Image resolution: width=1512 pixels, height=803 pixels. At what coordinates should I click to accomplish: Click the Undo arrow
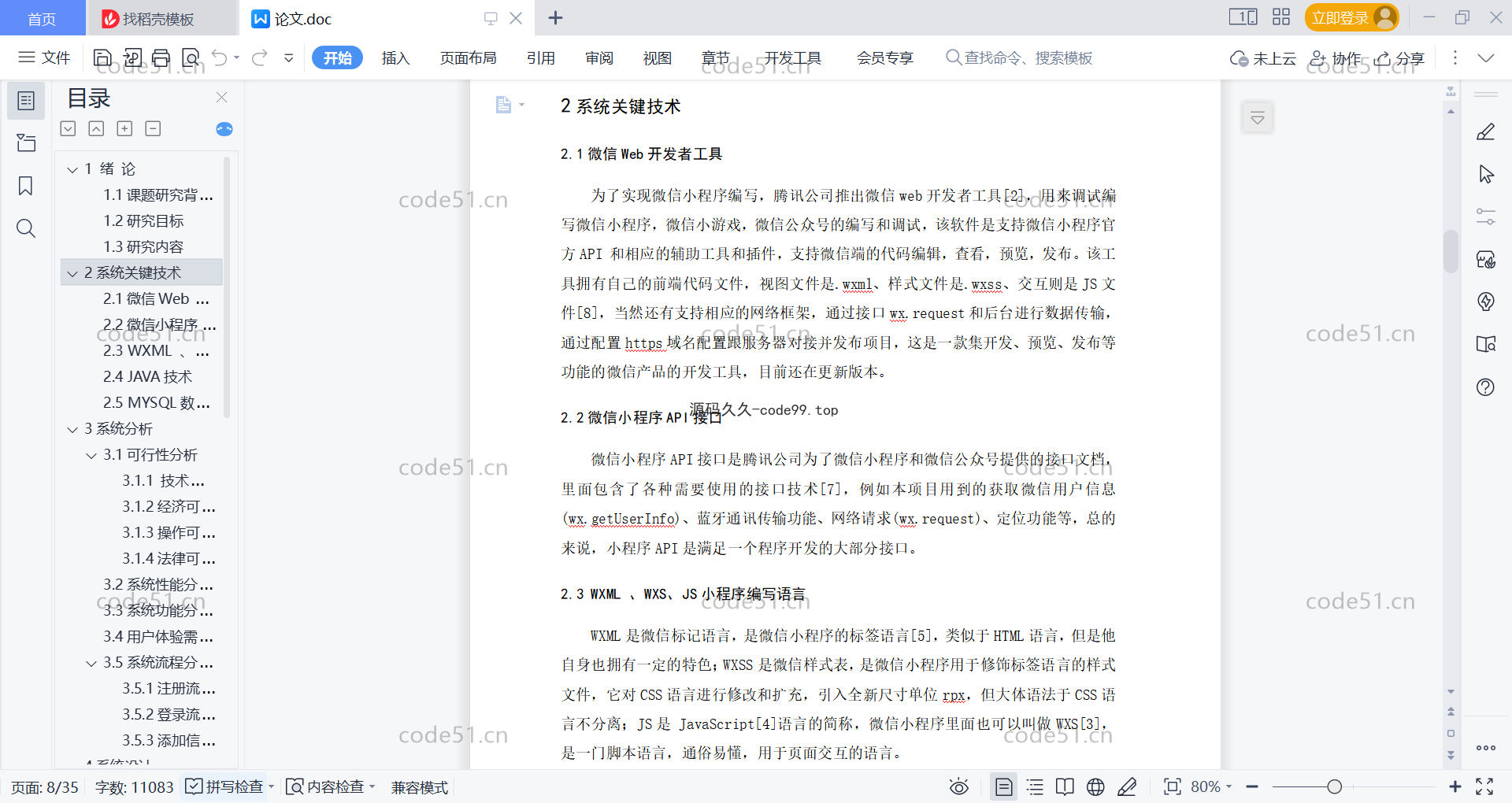[x=220, y=57]
